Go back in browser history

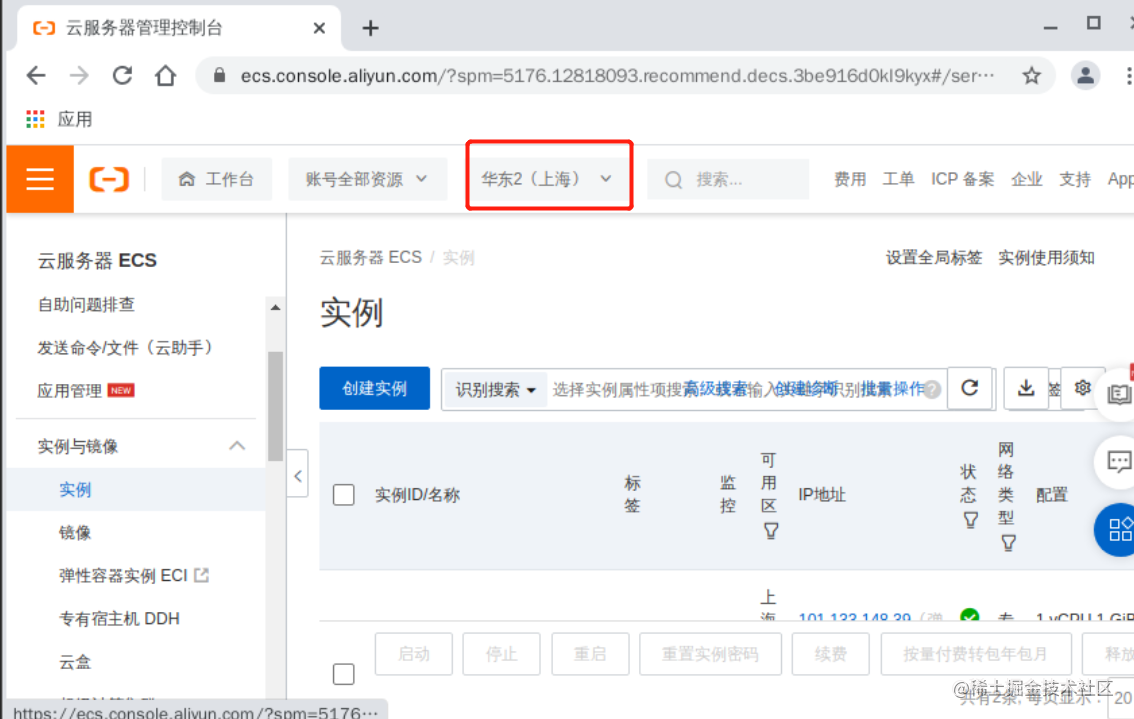35,75
